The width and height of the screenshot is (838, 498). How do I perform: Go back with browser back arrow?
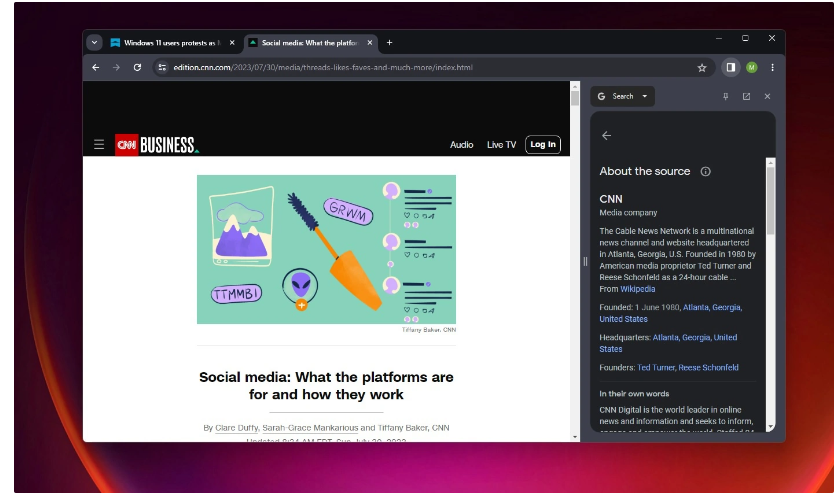coord(96,68)
